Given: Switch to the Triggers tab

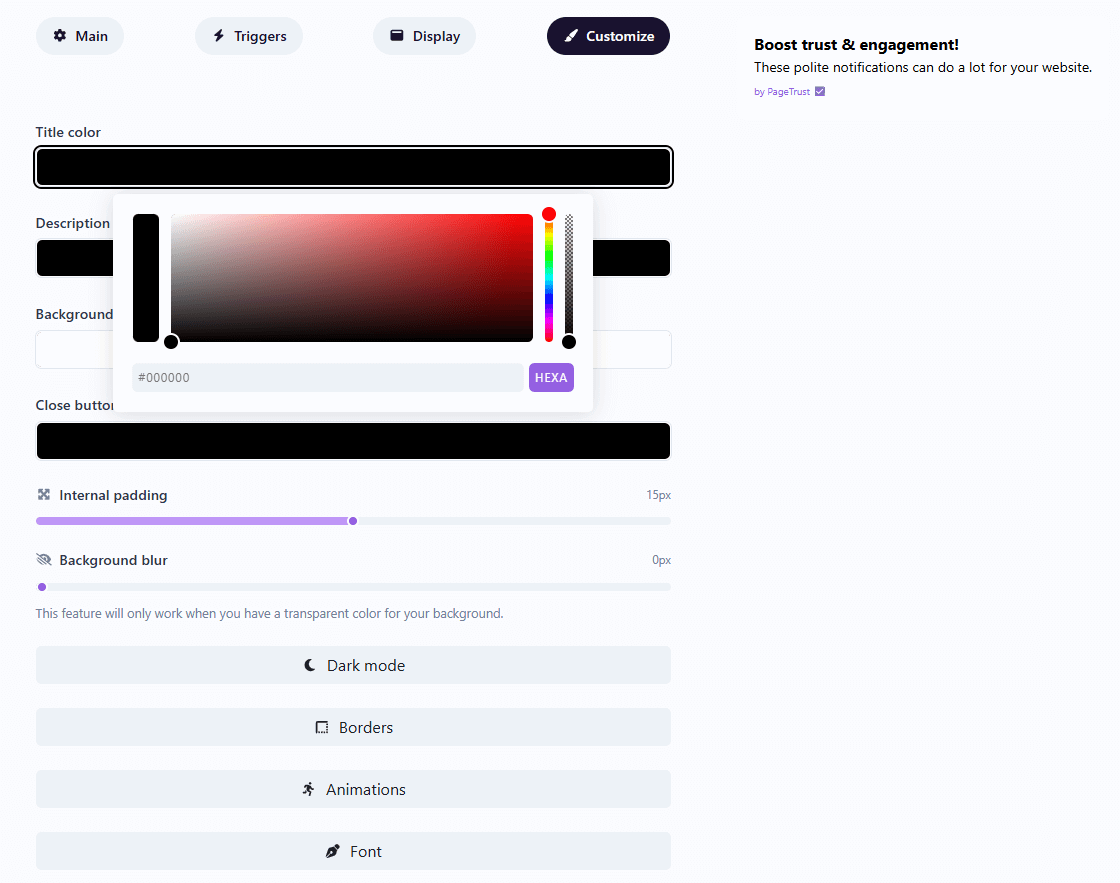Looking at the screenshot, I should [249, 36].
